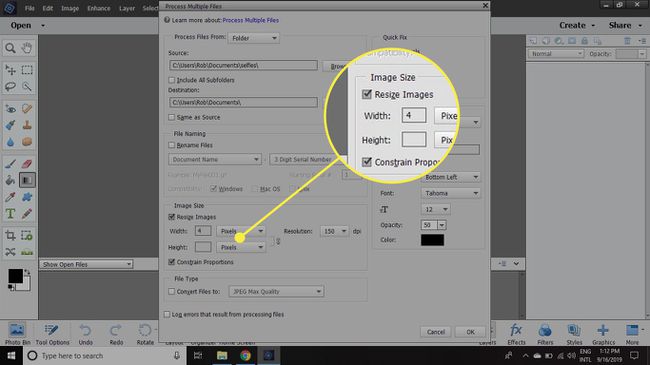Select the Smart Brush tool
Viewport: 650px width, 365px height.
click(x=10, y=125)
